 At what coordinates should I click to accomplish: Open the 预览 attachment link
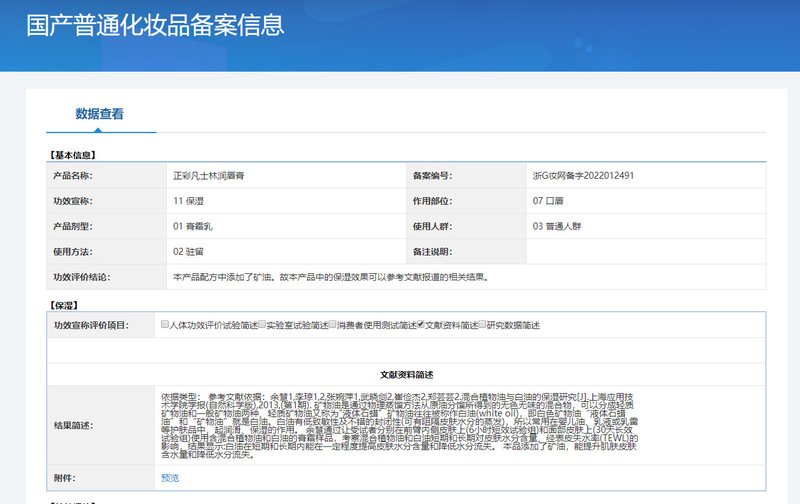tap(170, 478)
